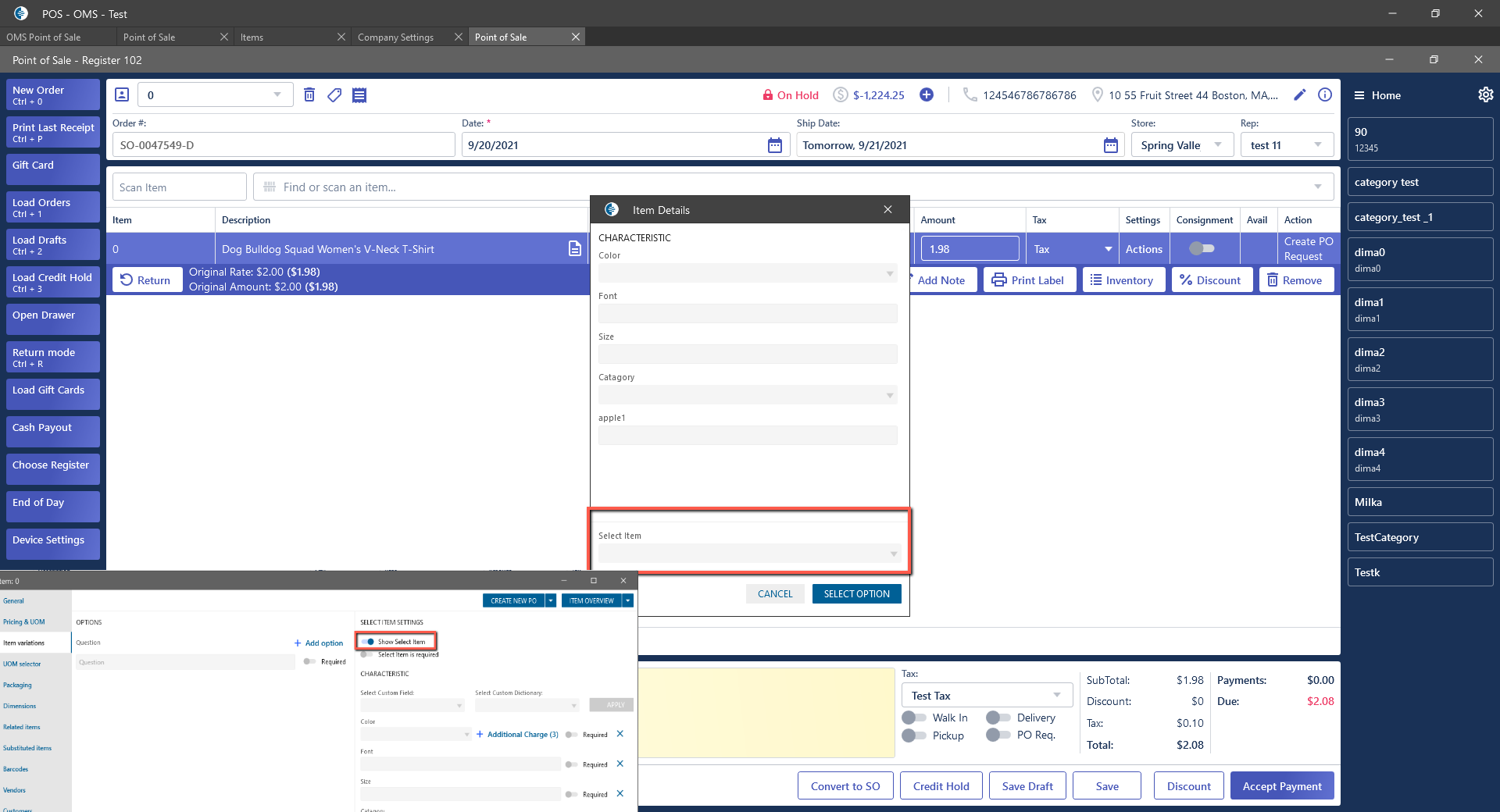Click the address location pin icon
This screenshot has width=1500, height=812.
click(1098, 94)
